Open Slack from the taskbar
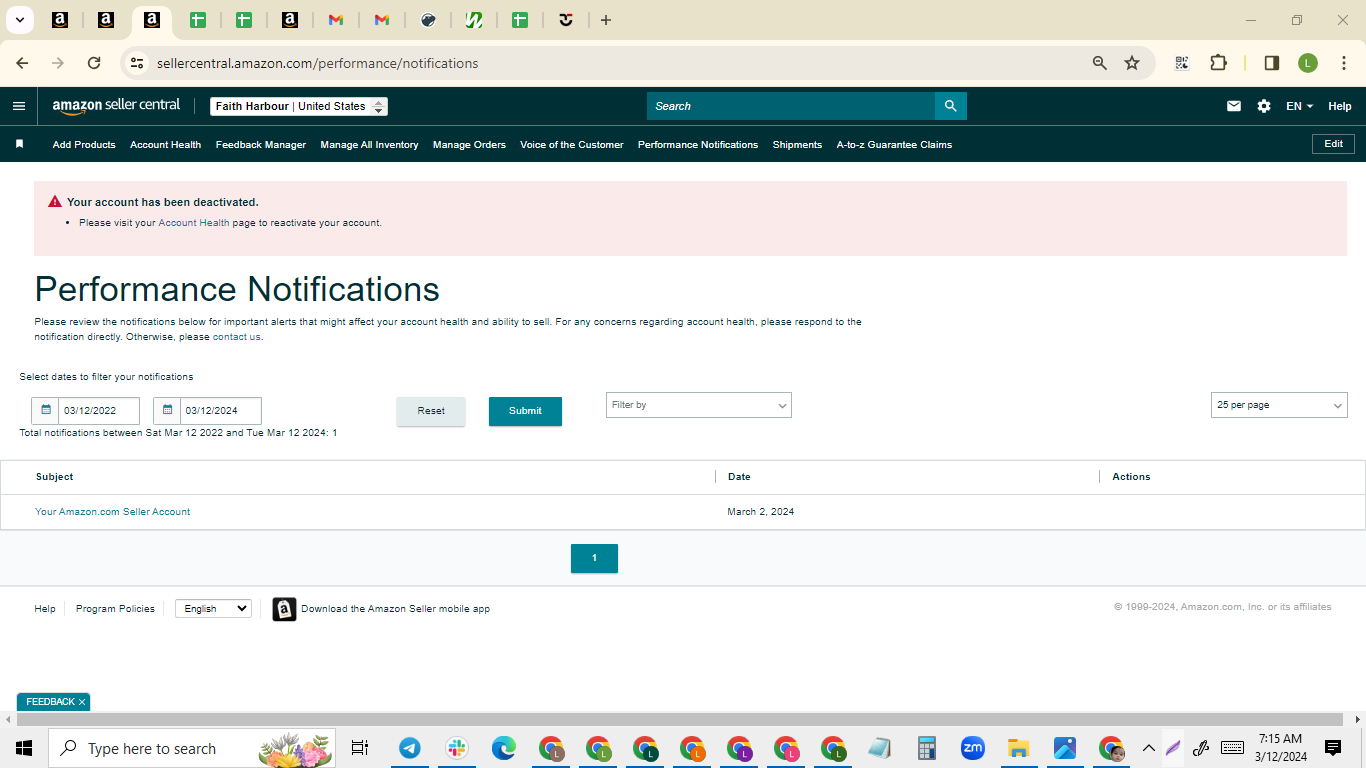 pyautogui.click(x=457, y=748)
